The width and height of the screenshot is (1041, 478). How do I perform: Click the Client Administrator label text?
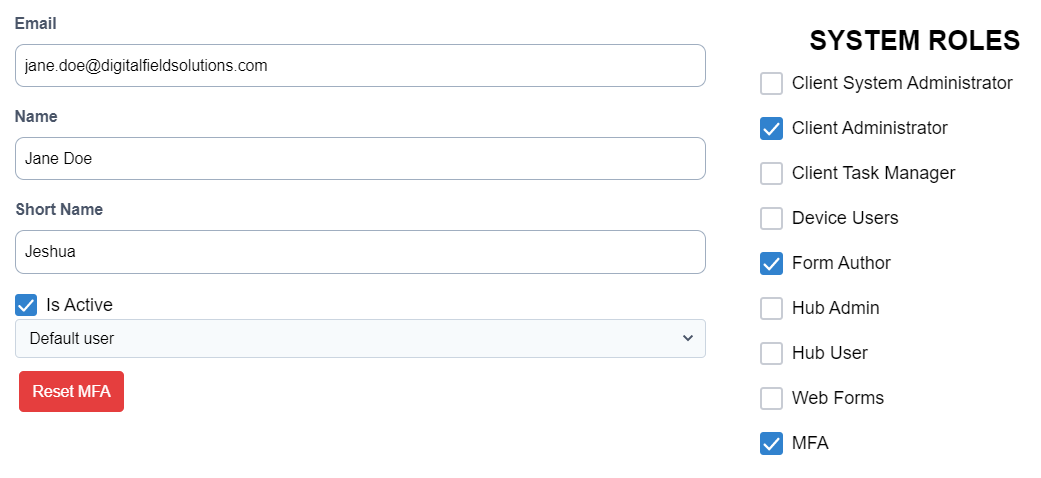869,128
